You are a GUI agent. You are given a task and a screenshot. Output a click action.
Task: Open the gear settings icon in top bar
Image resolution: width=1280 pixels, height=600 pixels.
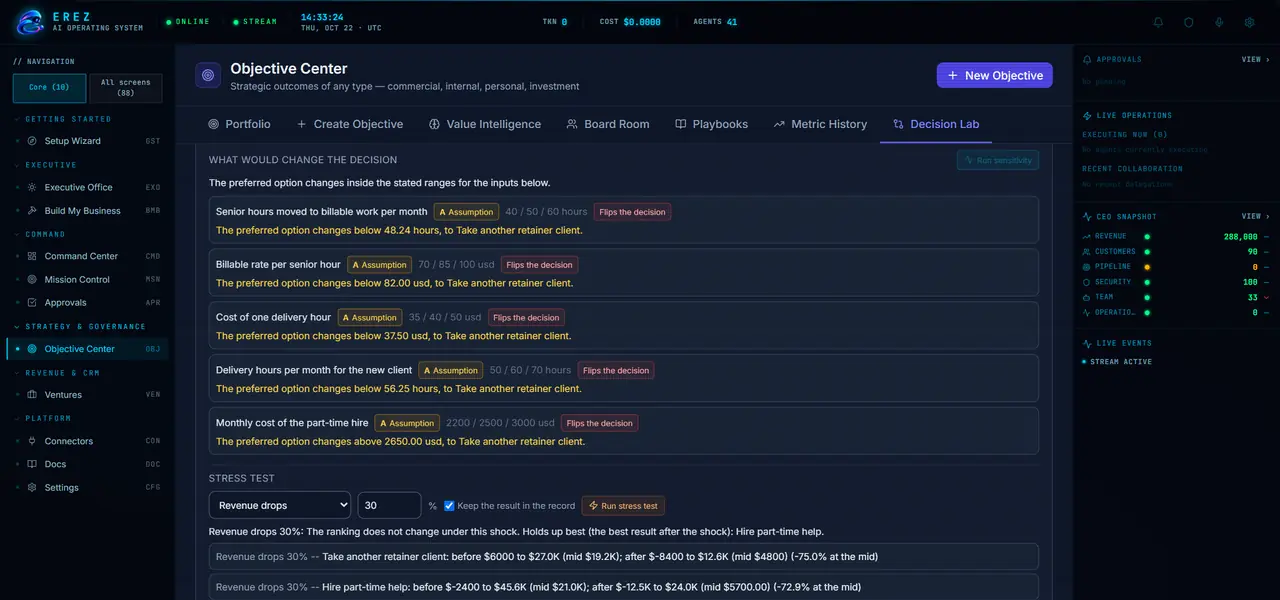1249,22
